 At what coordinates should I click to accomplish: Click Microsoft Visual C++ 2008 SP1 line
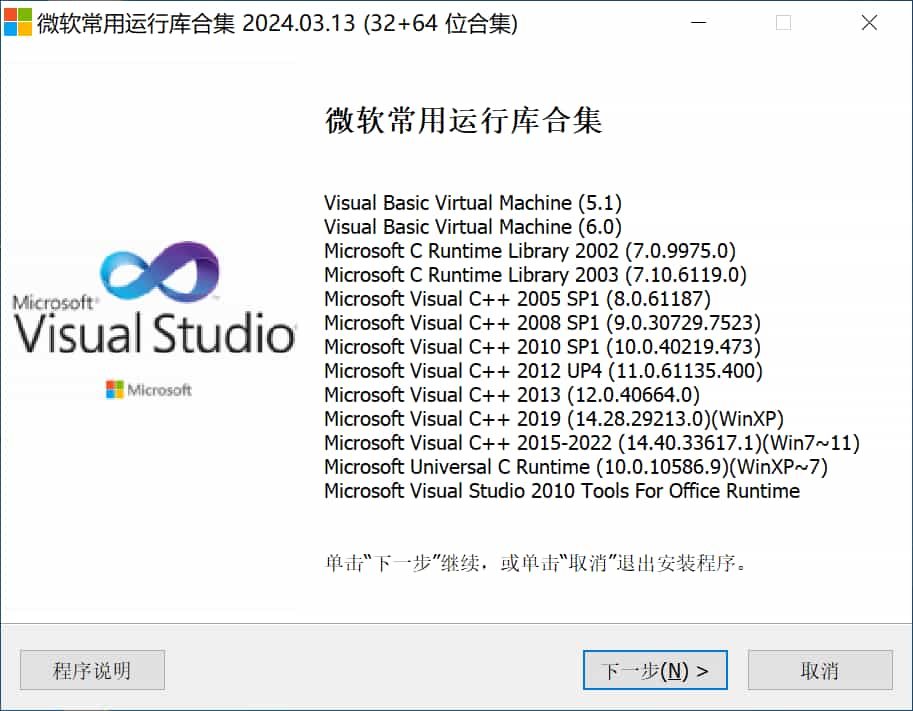542,323
